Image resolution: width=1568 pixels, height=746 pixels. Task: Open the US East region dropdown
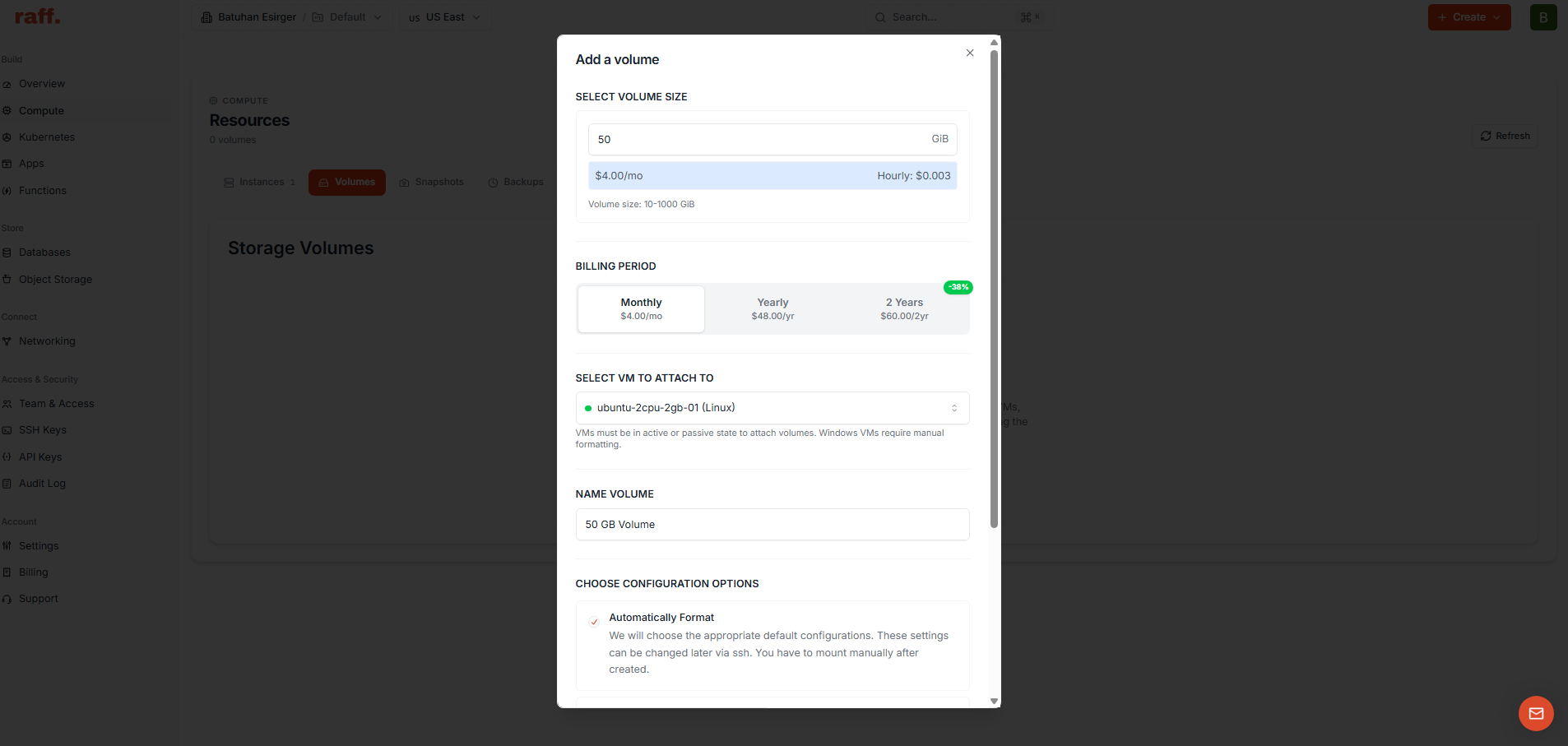click(444, 17)
